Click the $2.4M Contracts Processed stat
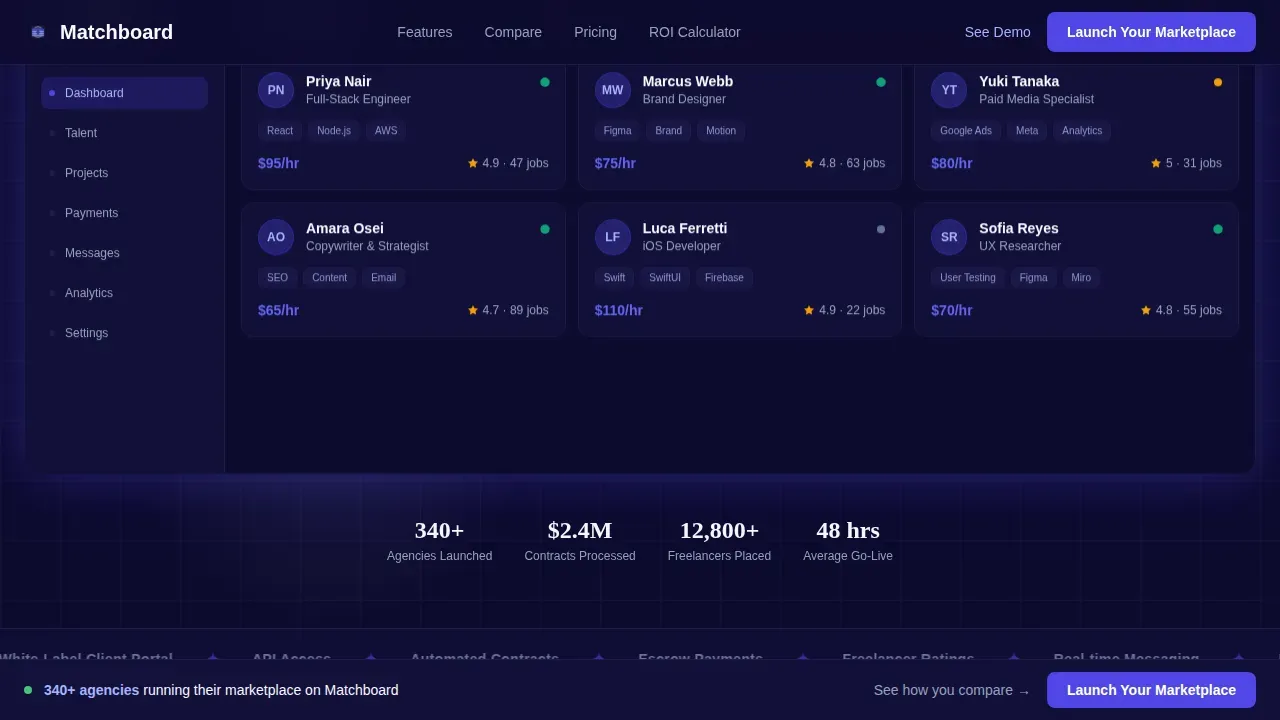Image resolution: width=1280 pixels, height=720 pixels. point(580,540)
